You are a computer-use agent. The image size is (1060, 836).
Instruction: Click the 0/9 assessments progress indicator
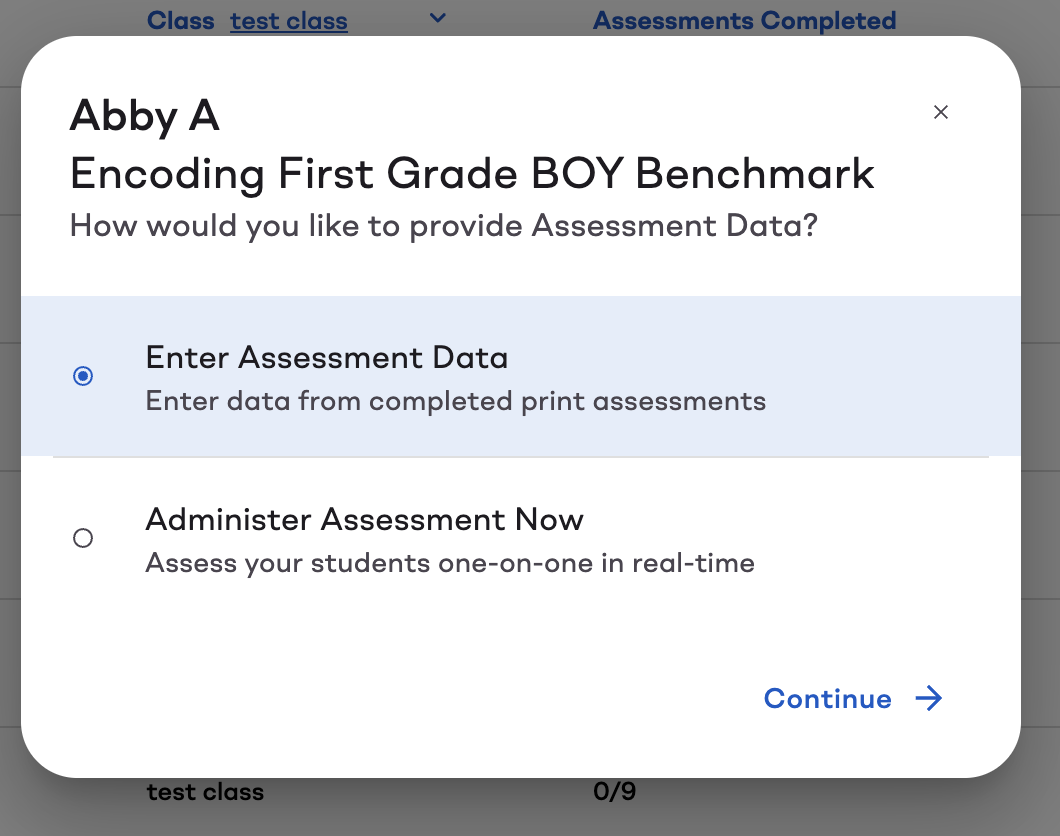tap(613, 791)
